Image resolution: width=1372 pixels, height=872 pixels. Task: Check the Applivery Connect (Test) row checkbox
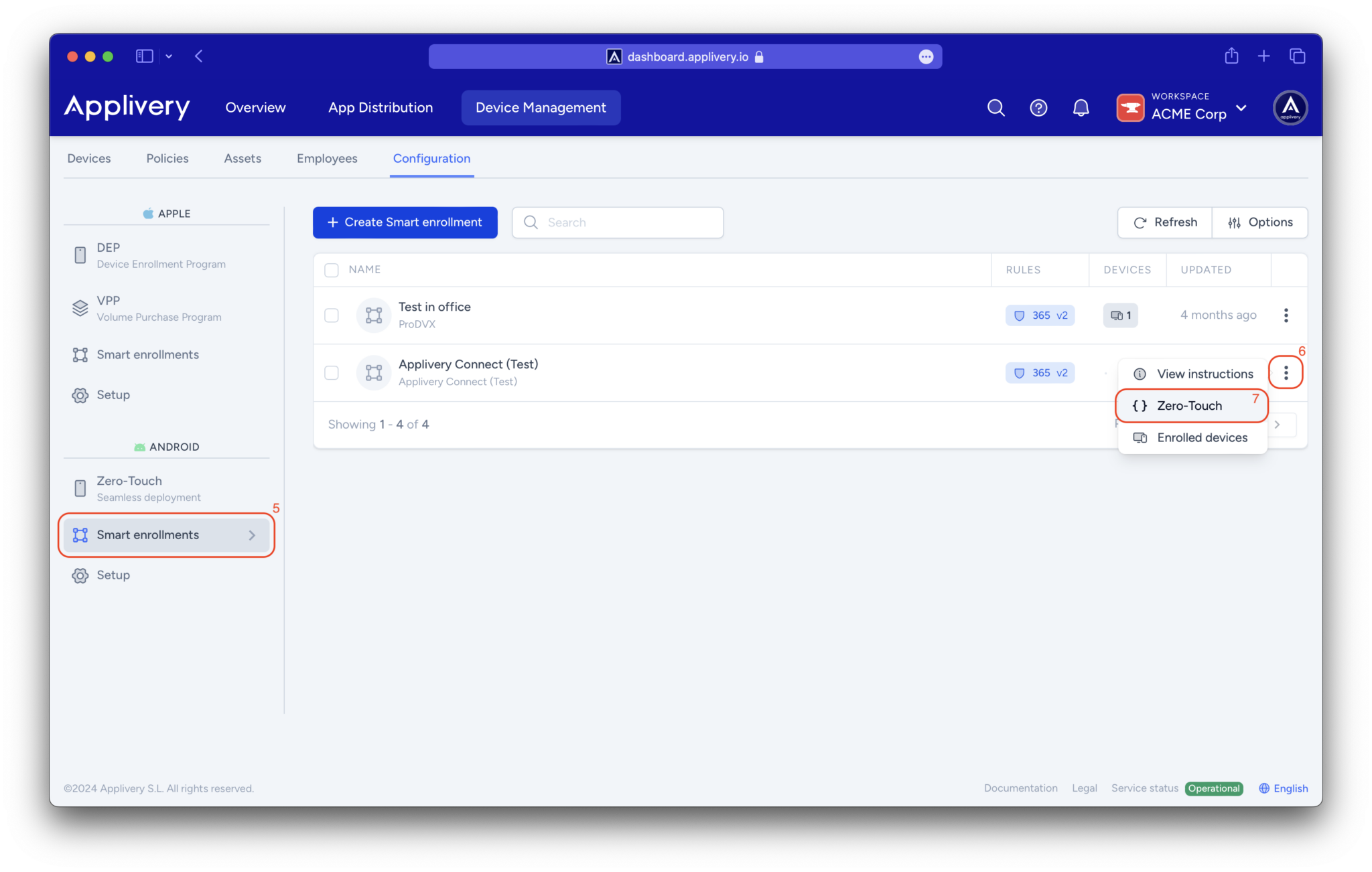click(331, 372)
